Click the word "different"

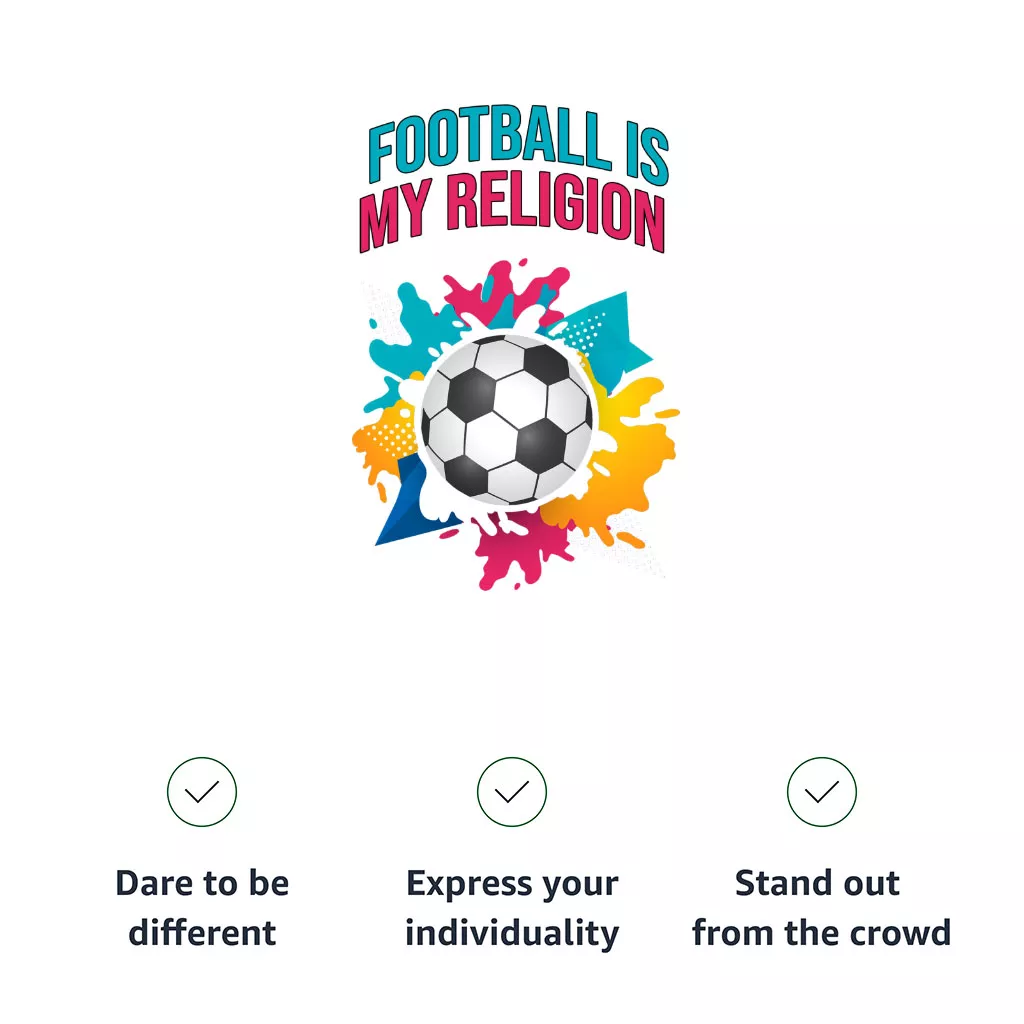point(202,933)
